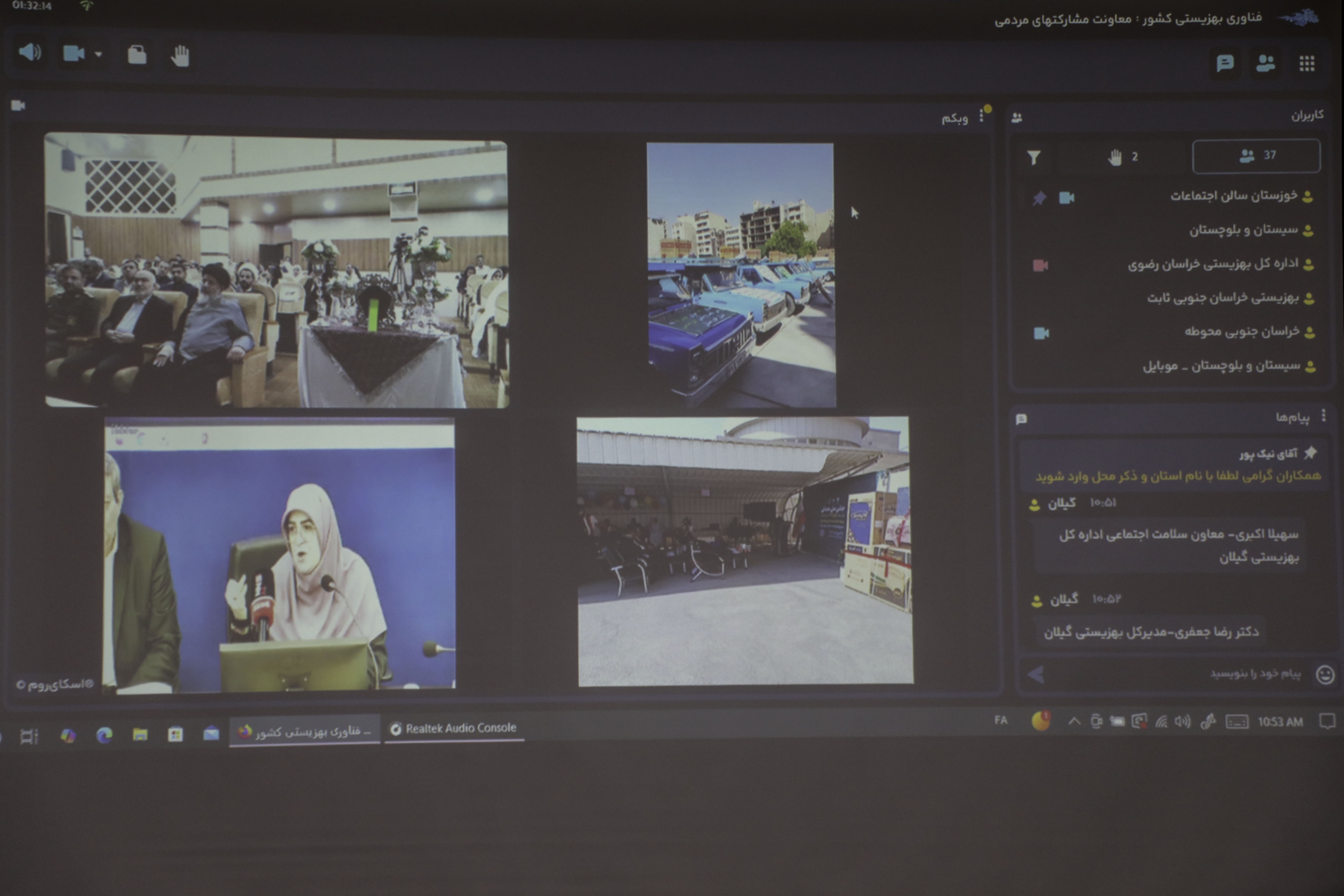Open the emoji picker smiley icon

[x=1325, y=675]
